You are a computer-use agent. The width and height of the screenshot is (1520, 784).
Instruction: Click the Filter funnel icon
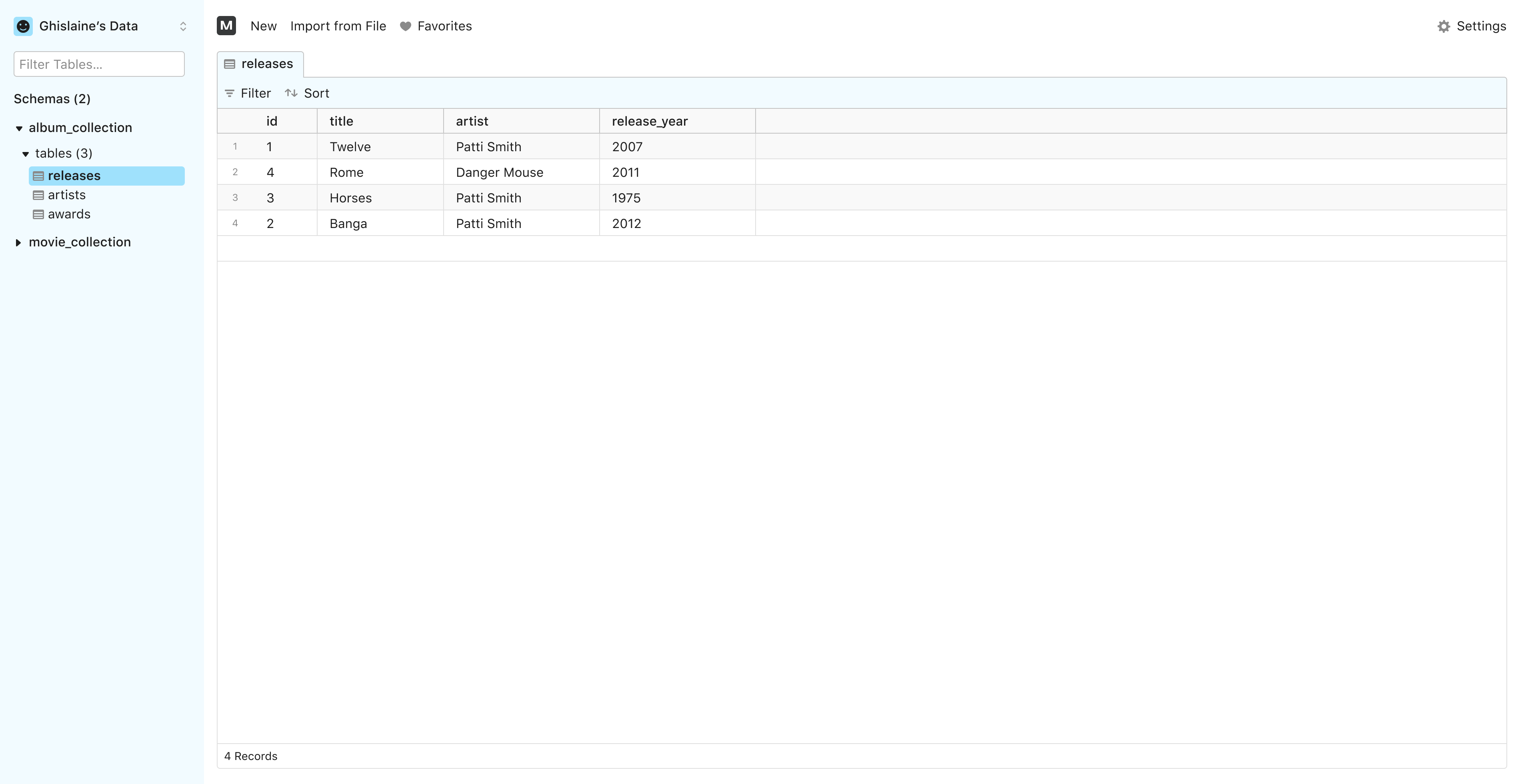point(230,93)
